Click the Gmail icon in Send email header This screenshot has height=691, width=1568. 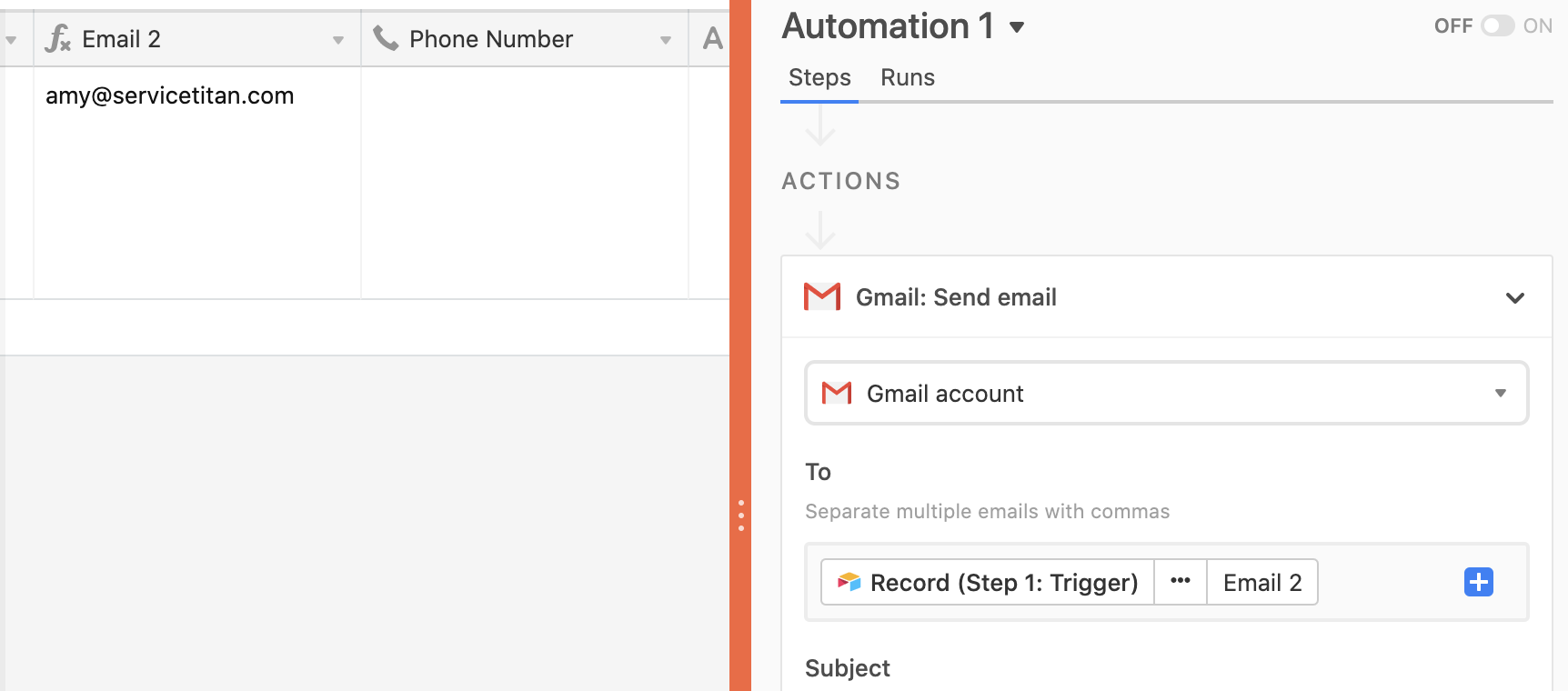[822, 297]
